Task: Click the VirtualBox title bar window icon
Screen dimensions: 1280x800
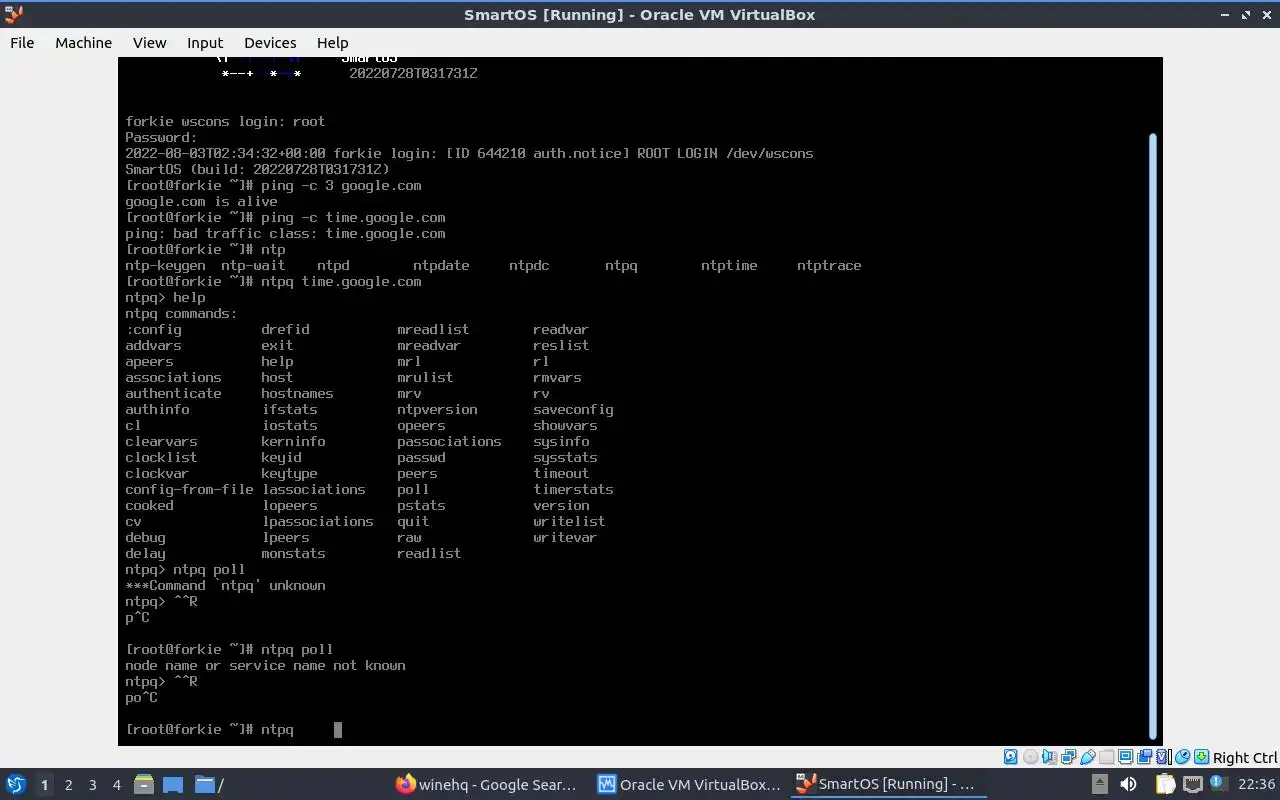Action: (x=13, y=14)
